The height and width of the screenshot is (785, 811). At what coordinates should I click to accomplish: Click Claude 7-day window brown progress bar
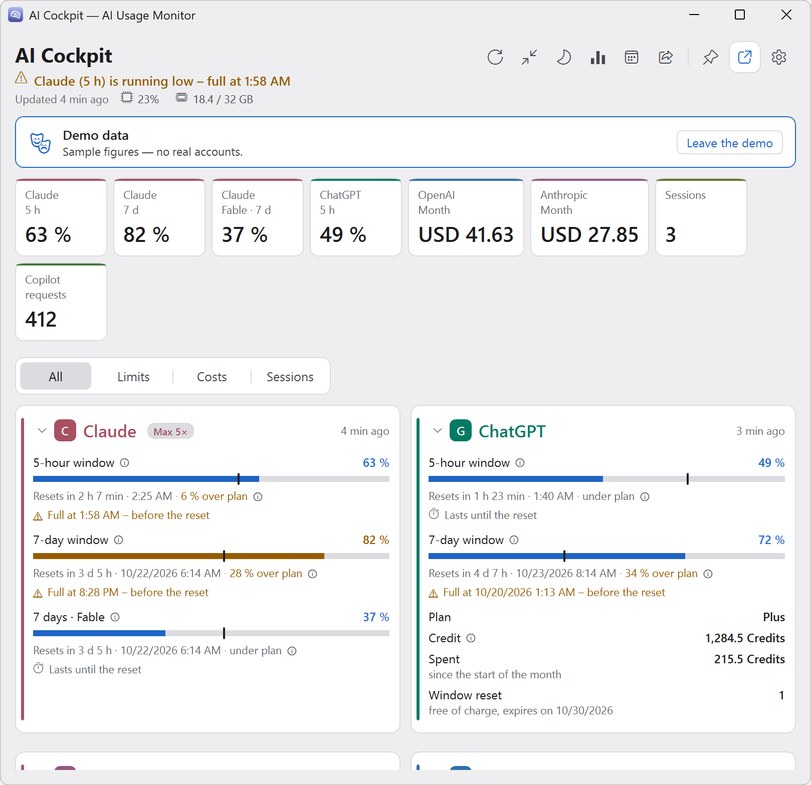[211, 556]
